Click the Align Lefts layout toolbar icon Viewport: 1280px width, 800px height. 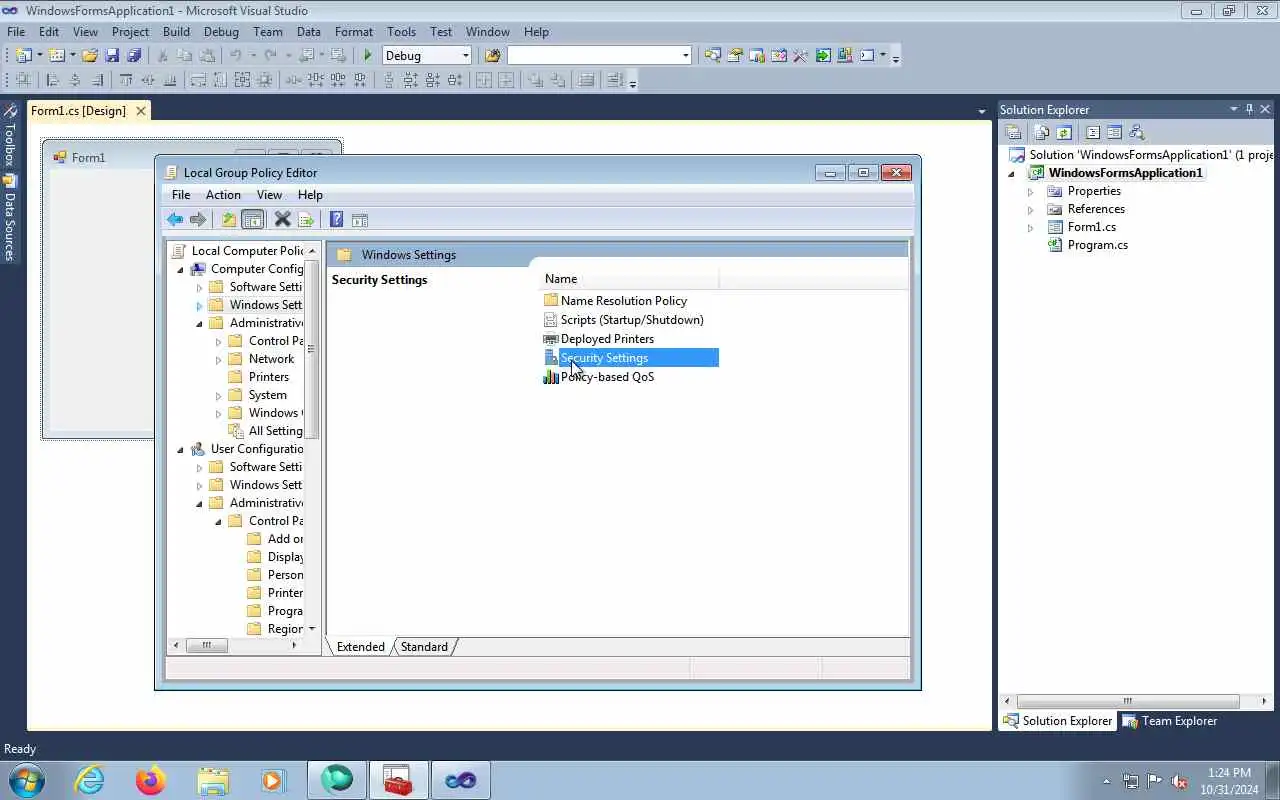click(x=52, y=80)
